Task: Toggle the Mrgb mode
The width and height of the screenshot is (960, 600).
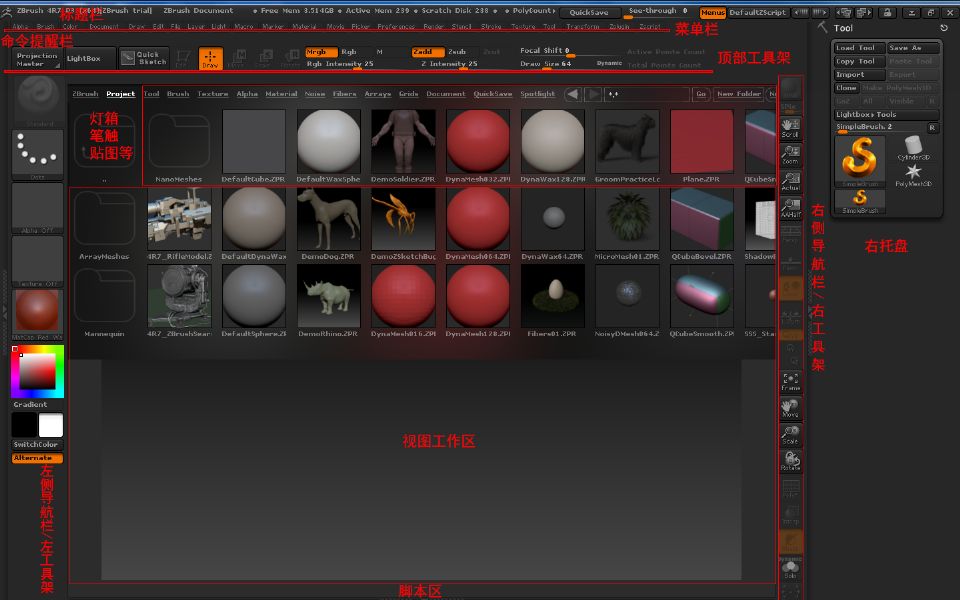Action: (321, 52)
